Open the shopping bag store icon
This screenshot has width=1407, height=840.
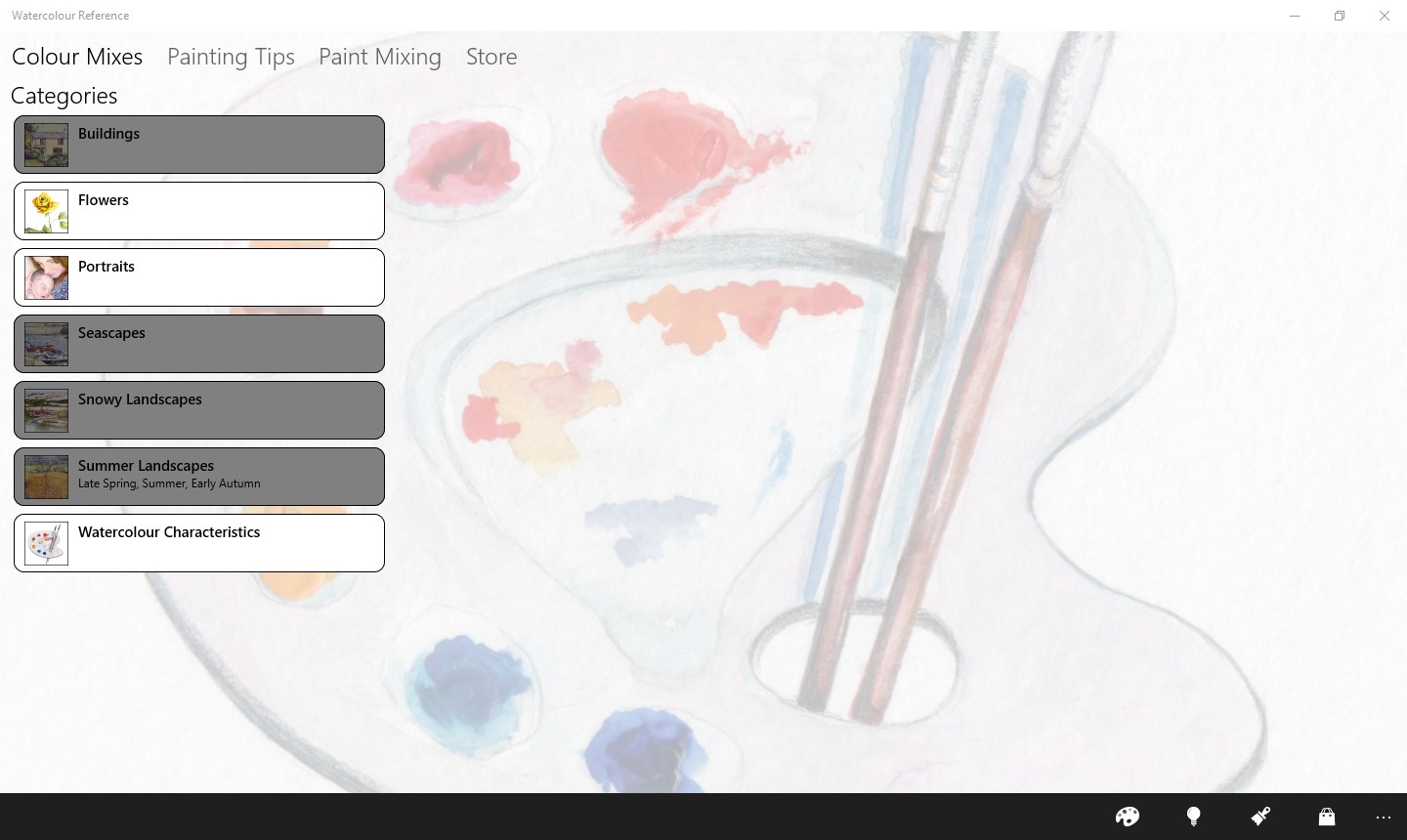1326,817
